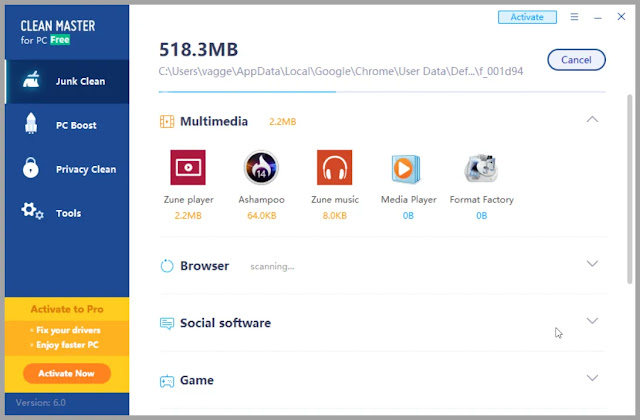The height and width of the screenshot is (420, 640).
Task: Cancel the running scan
Action: click(576, 60)
